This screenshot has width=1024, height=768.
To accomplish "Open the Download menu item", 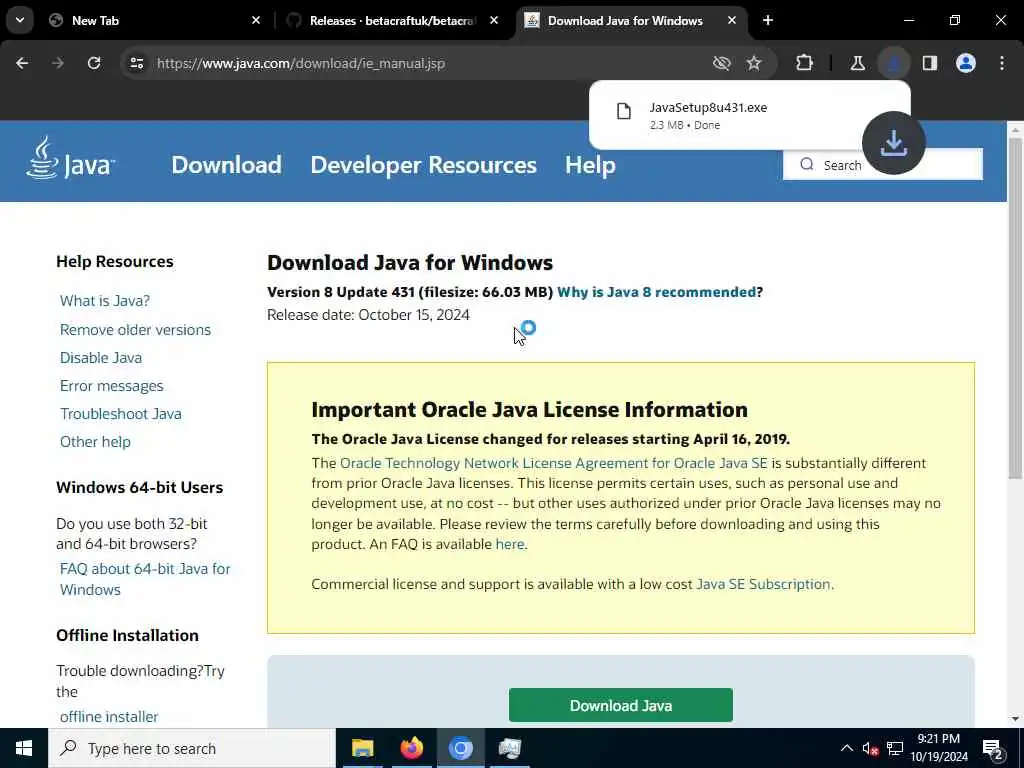I will pos(227,165).
